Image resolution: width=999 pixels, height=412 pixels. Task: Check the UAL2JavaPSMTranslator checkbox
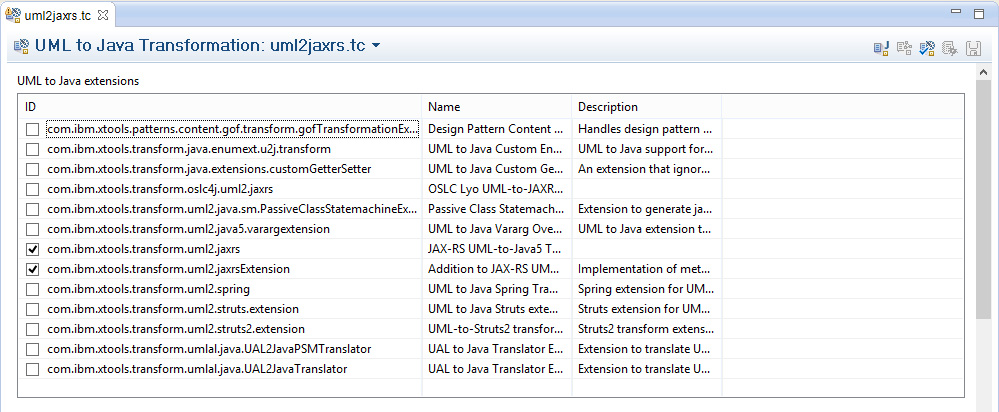pyautogui.click(x=32, y=350)
